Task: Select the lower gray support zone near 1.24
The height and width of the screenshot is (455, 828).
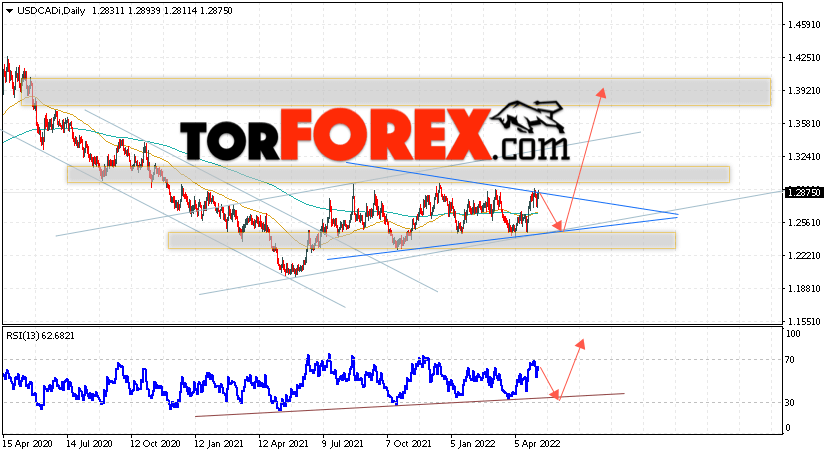Action: pyautogui.click(x=422, y=240)
